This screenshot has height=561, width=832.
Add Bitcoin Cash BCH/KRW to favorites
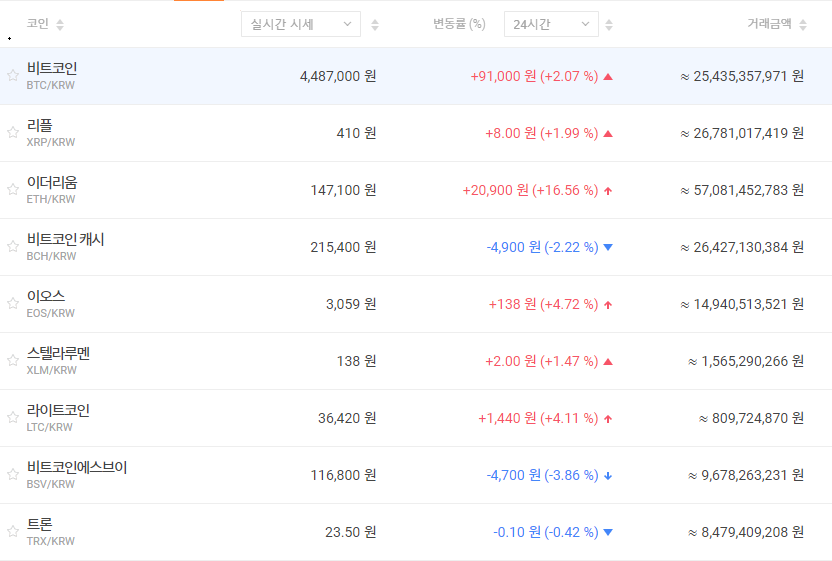(13, 247)
